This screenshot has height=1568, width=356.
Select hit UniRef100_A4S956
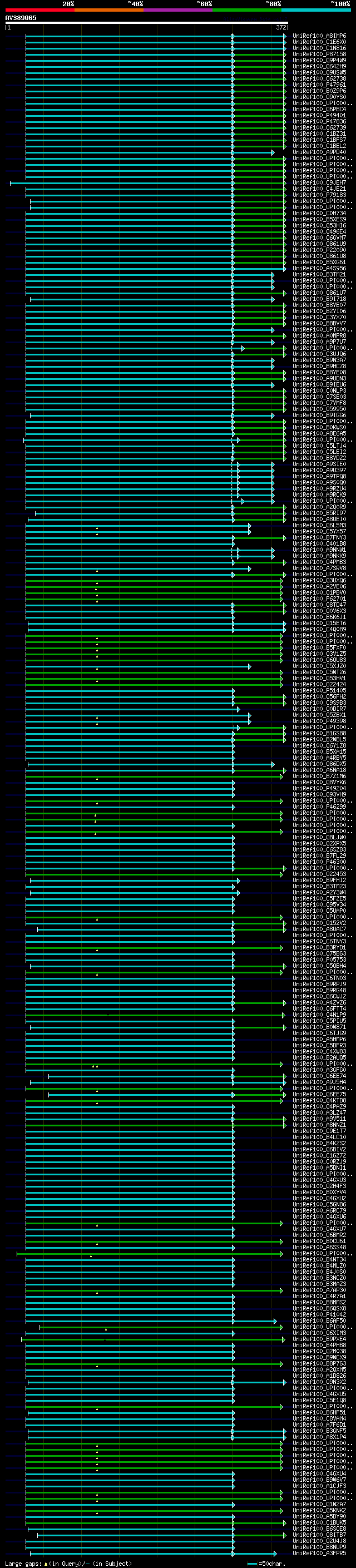pos(319,269)
